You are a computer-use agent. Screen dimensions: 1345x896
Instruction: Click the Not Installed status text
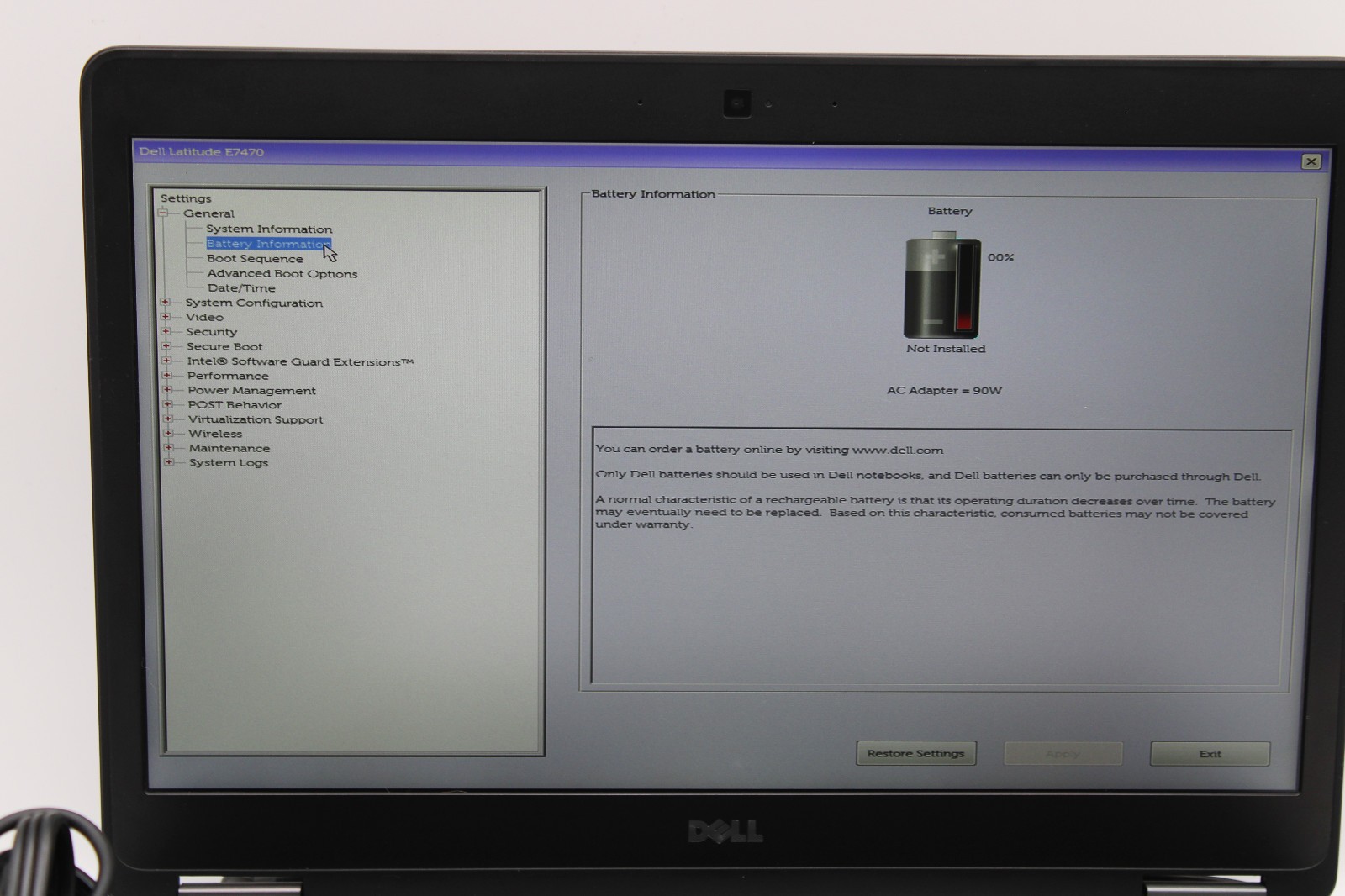click(x=946, y=349)
